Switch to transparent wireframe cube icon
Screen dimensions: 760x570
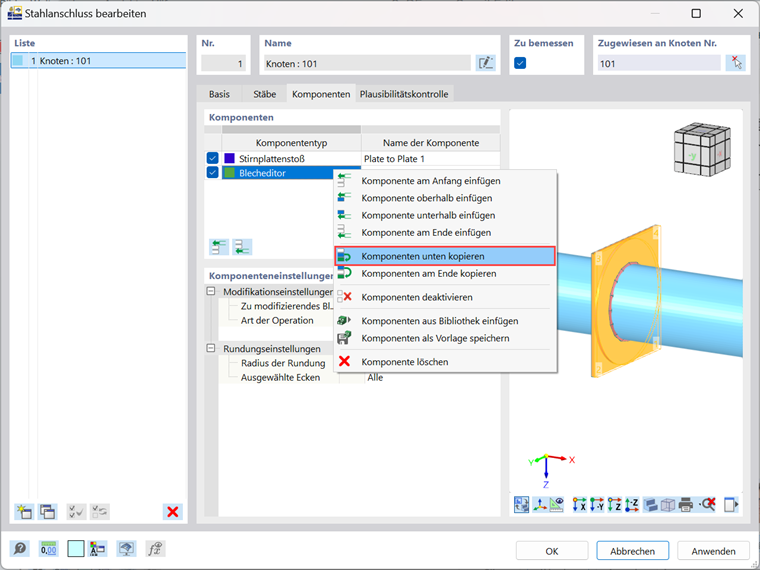click(668, 505)
